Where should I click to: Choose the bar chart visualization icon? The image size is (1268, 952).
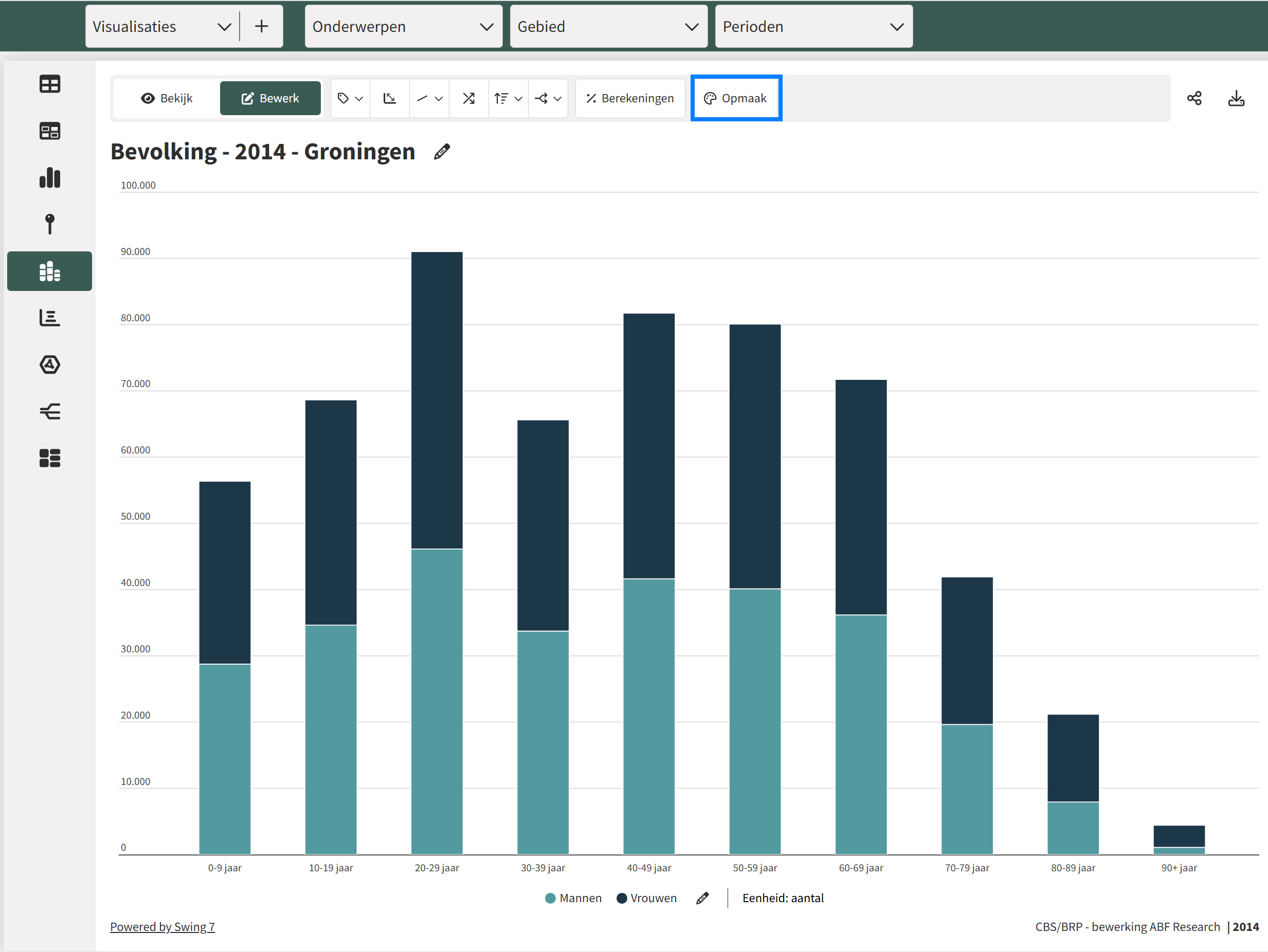[x=50, y=178]
